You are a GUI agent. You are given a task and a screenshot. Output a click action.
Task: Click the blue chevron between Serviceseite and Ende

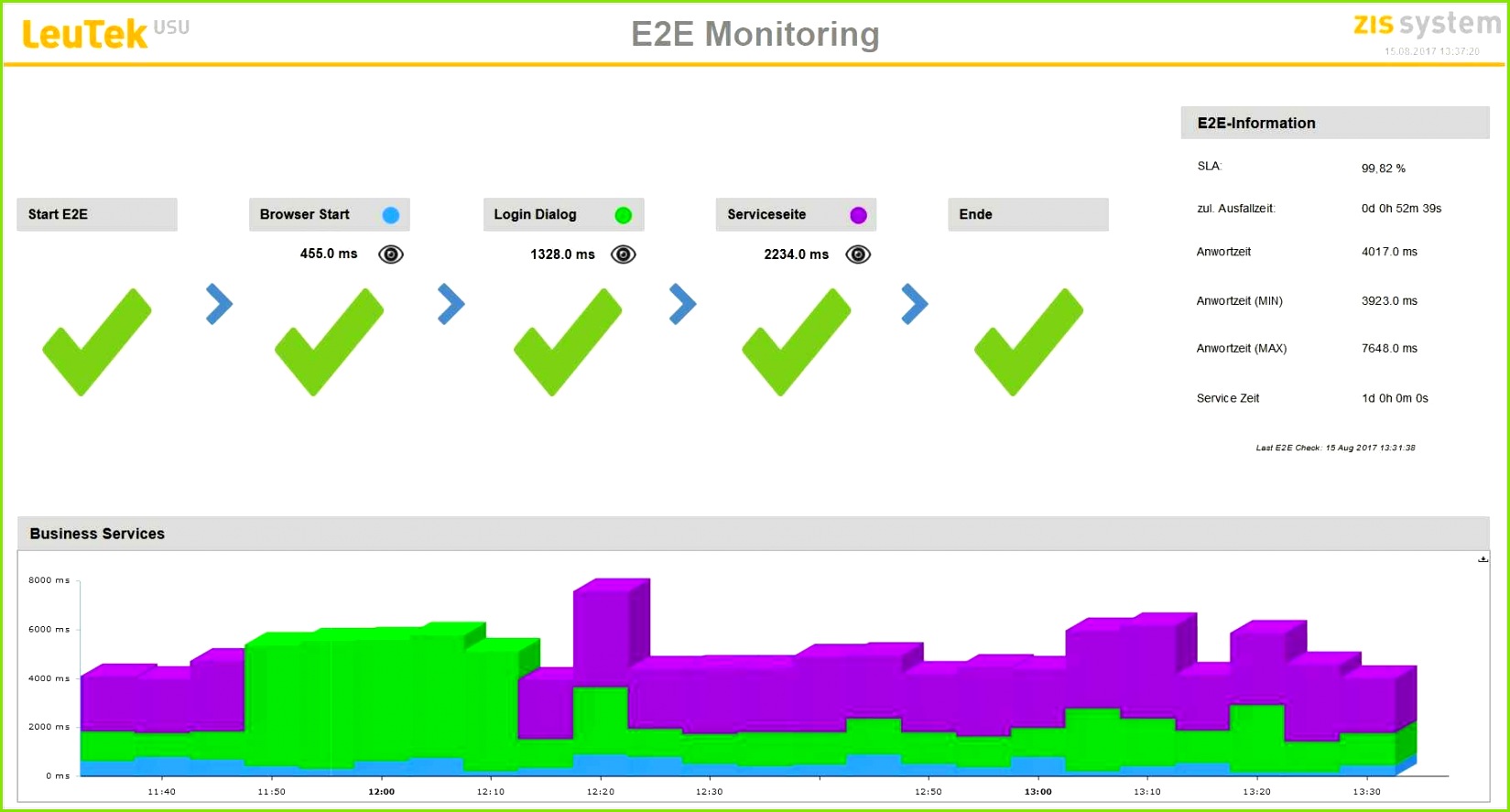(x=915, y=304)
